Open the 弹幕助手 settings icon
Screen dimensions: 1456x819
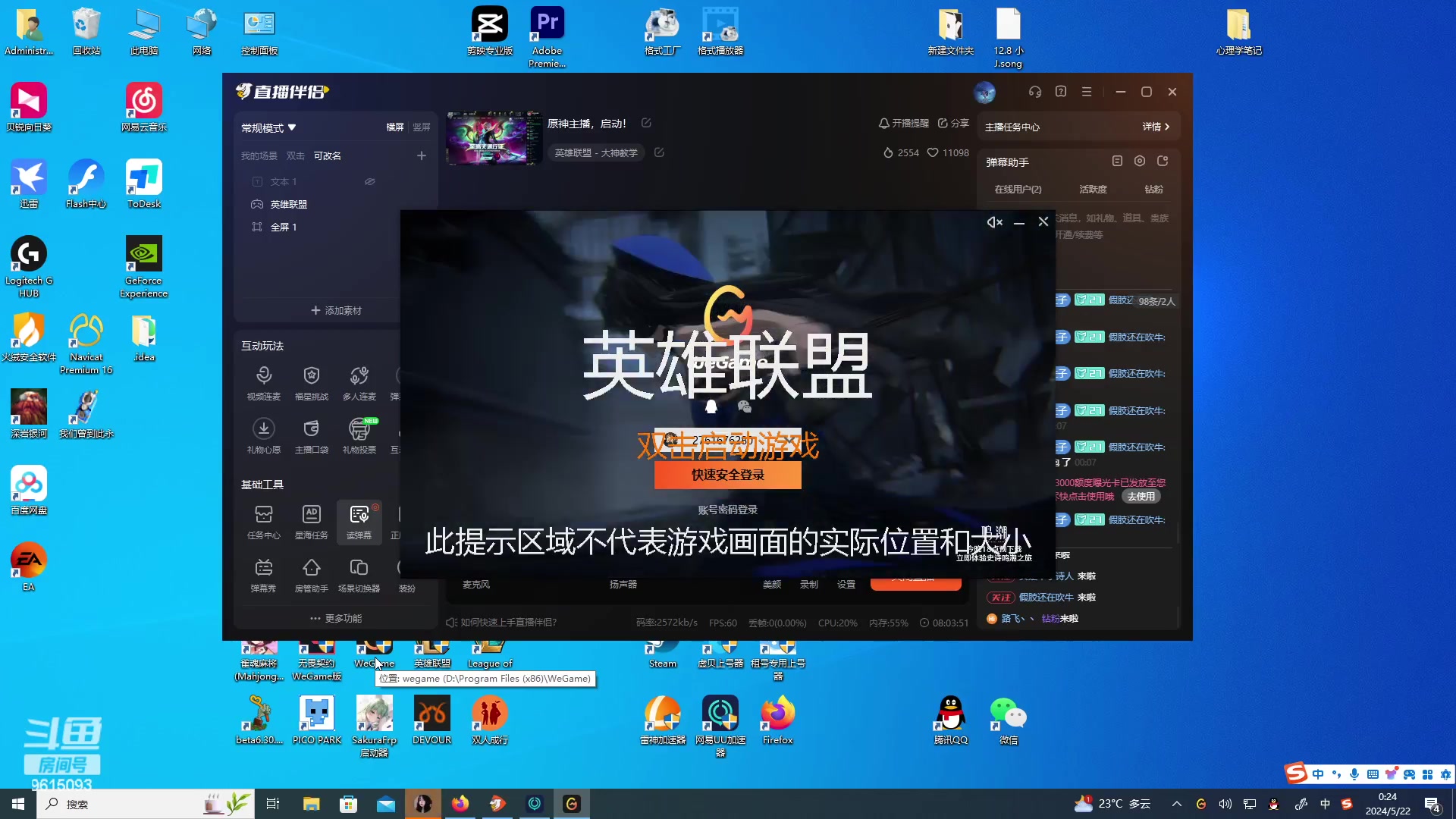point(1139,161)
